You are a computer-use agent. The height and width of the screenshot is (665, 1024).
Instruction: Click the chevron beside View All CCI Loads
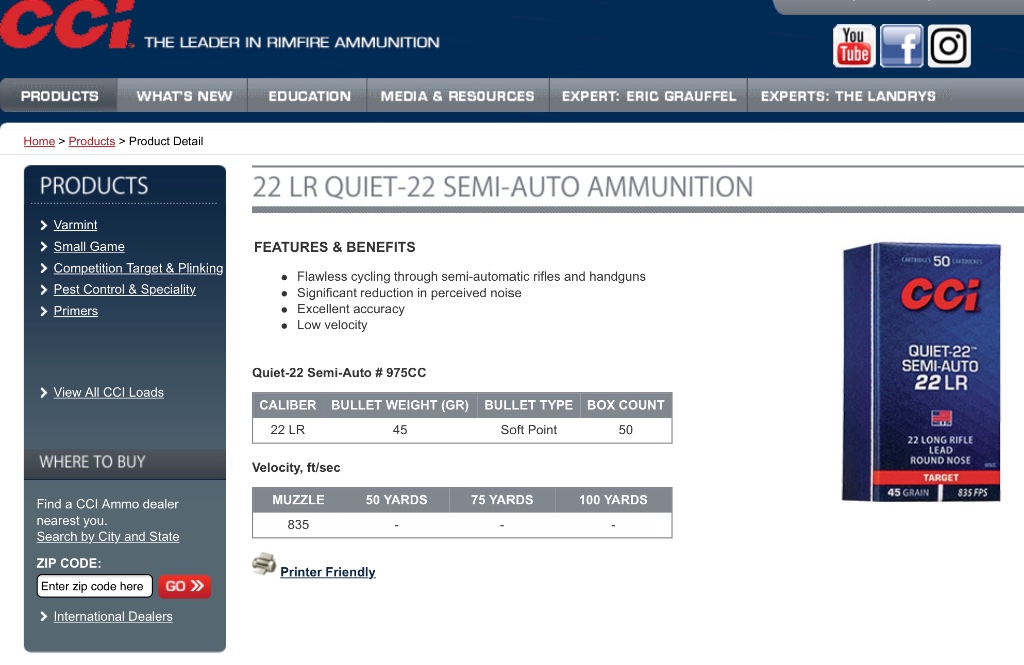pyautogui.click(x=44, y=393)
